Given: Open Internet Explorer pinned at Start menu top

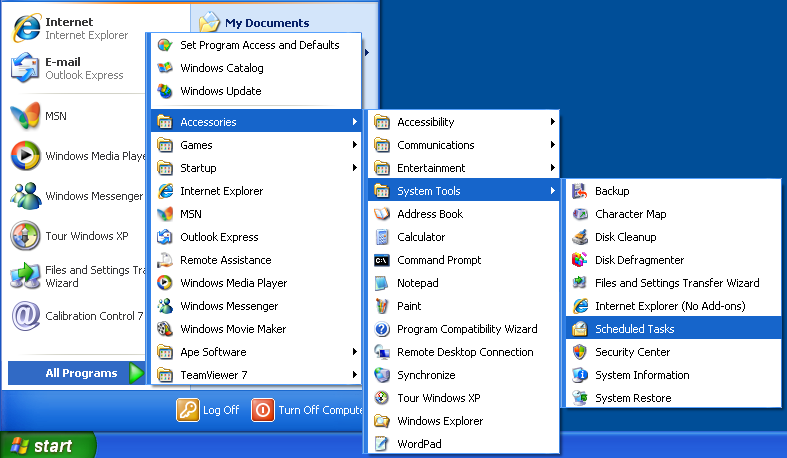Looking at the screenshot, I should coord(75,28).
